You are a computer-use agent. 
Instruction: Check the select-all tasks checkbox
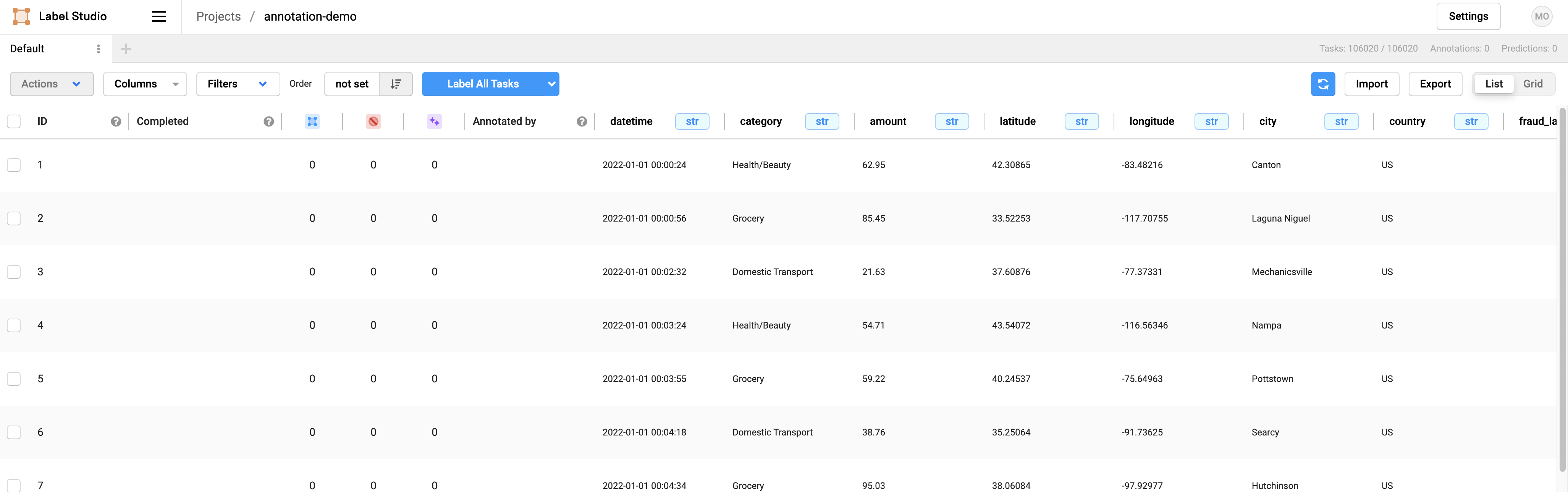tap(13, 121)
